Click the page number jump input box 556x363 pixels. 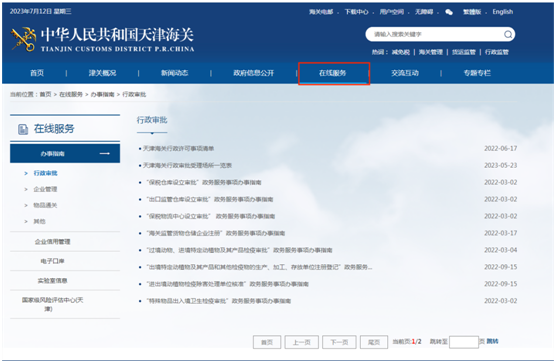pyautogui.click(x=464, y=342)
